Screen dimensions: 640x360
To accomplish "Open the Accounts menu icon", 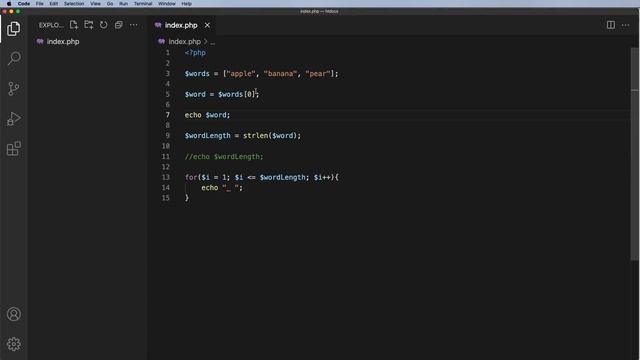I will [13, 314].
